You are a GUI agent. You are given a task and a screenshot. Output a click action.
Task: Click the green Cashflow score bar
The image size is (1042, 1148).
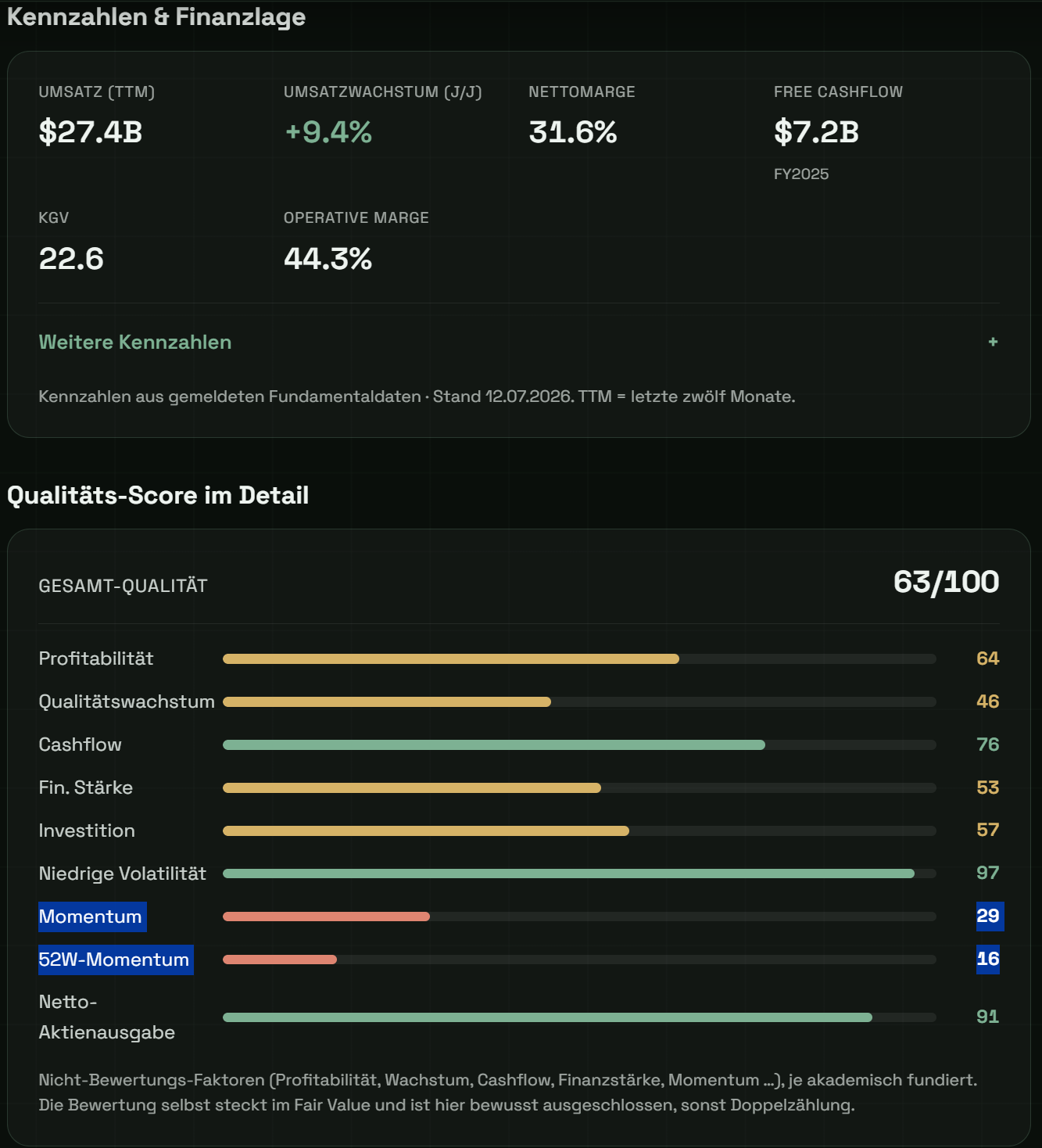(x=579, y=745)
